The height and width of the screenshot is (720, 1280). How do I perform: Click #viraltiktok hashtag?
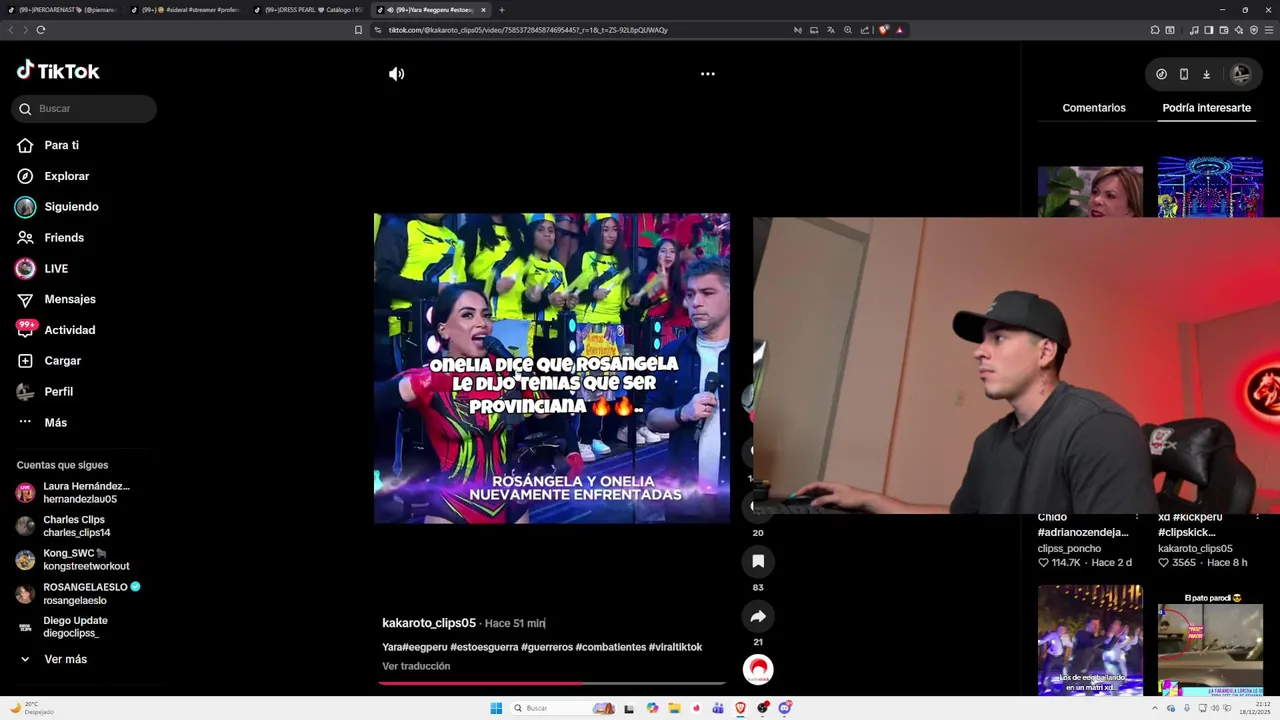pos(676,647)
